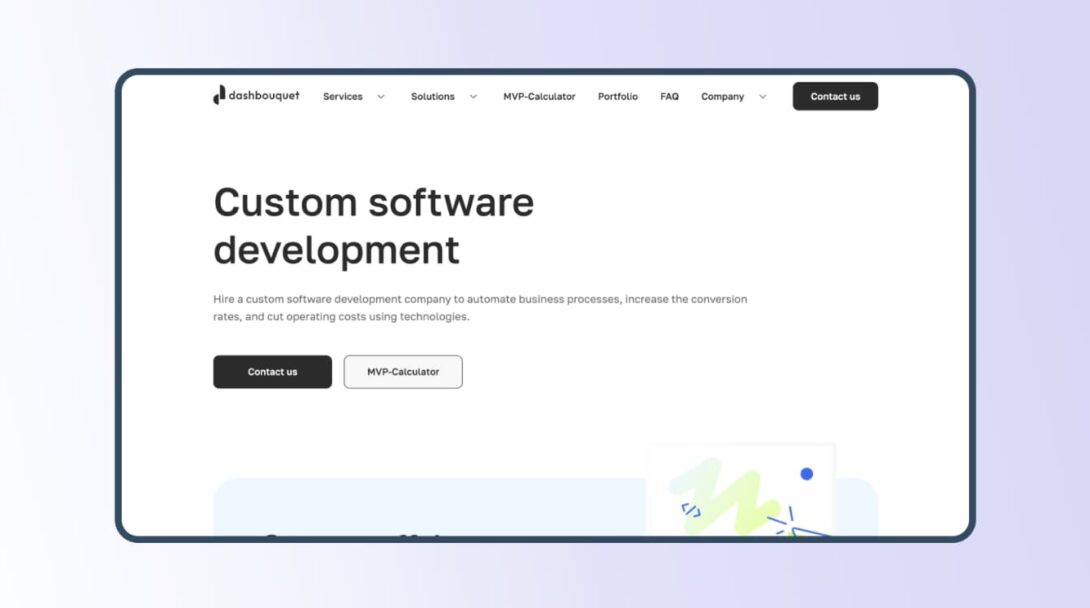1090x608 pixels.
Task: Open the Portfolio page link
Action: (617, 97)
